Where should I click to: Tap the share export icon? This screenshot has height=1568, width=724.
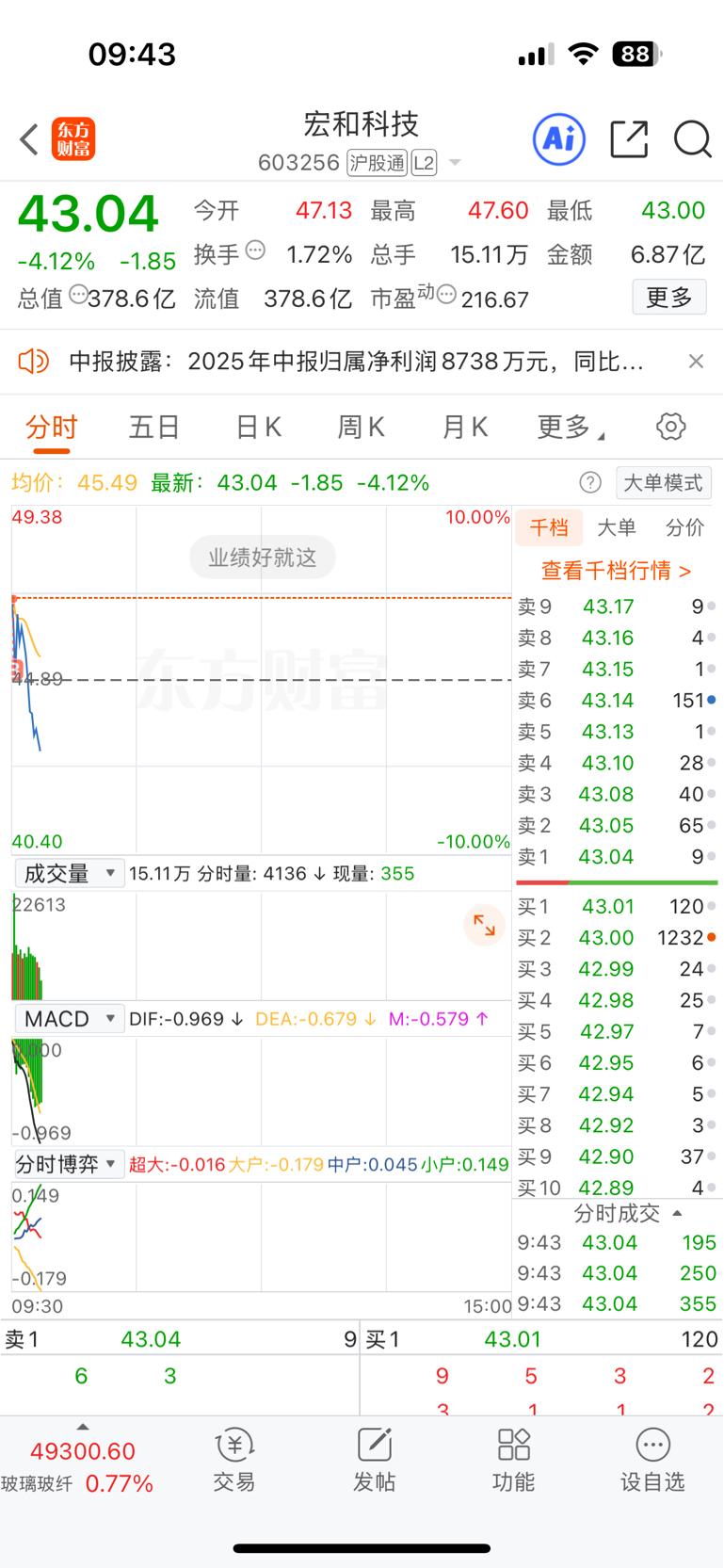(x=629, y=139)
